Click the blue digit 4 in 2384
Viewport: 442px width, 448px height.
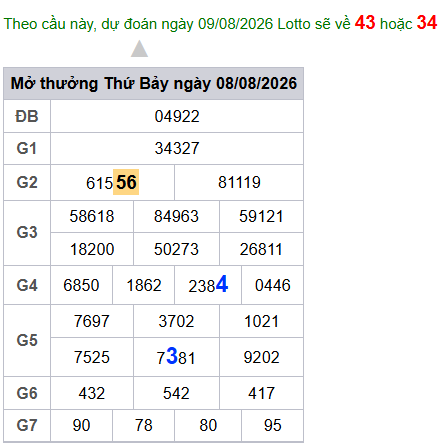(222, 284)
